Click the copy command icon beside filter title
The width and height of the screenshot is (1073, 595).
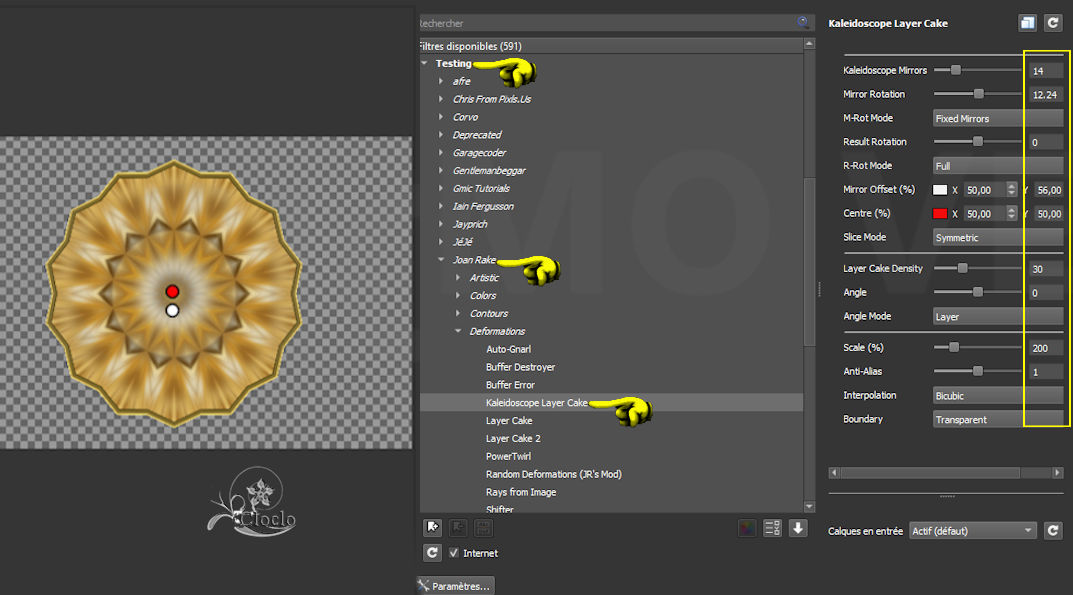1027,23
